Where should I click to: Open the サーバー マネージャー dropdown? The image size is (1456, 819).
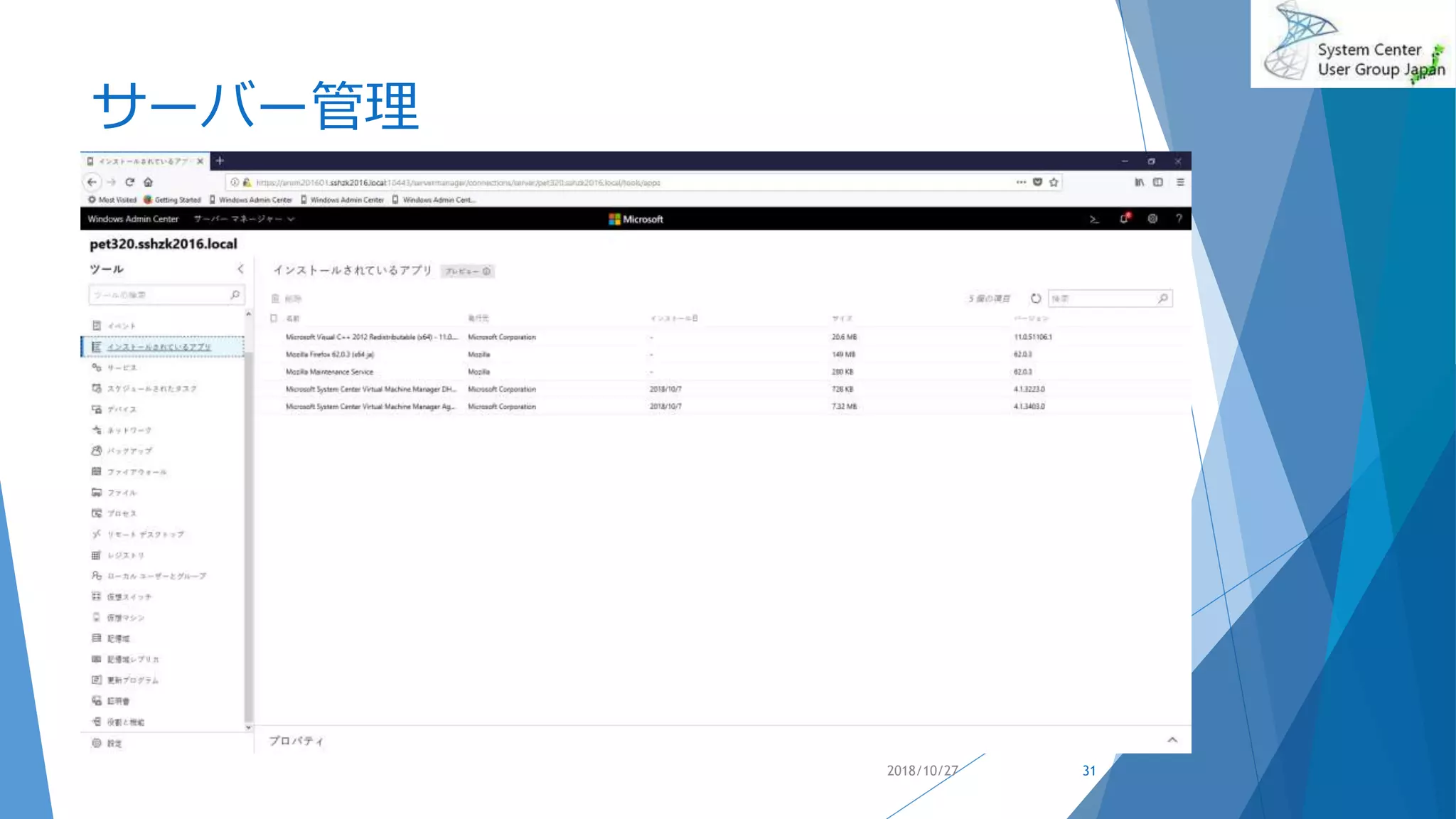(244, 219)
